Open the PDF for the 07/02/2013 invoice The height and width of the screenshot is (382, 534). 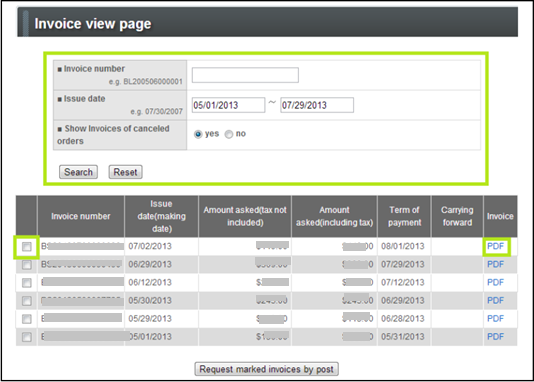495,246
